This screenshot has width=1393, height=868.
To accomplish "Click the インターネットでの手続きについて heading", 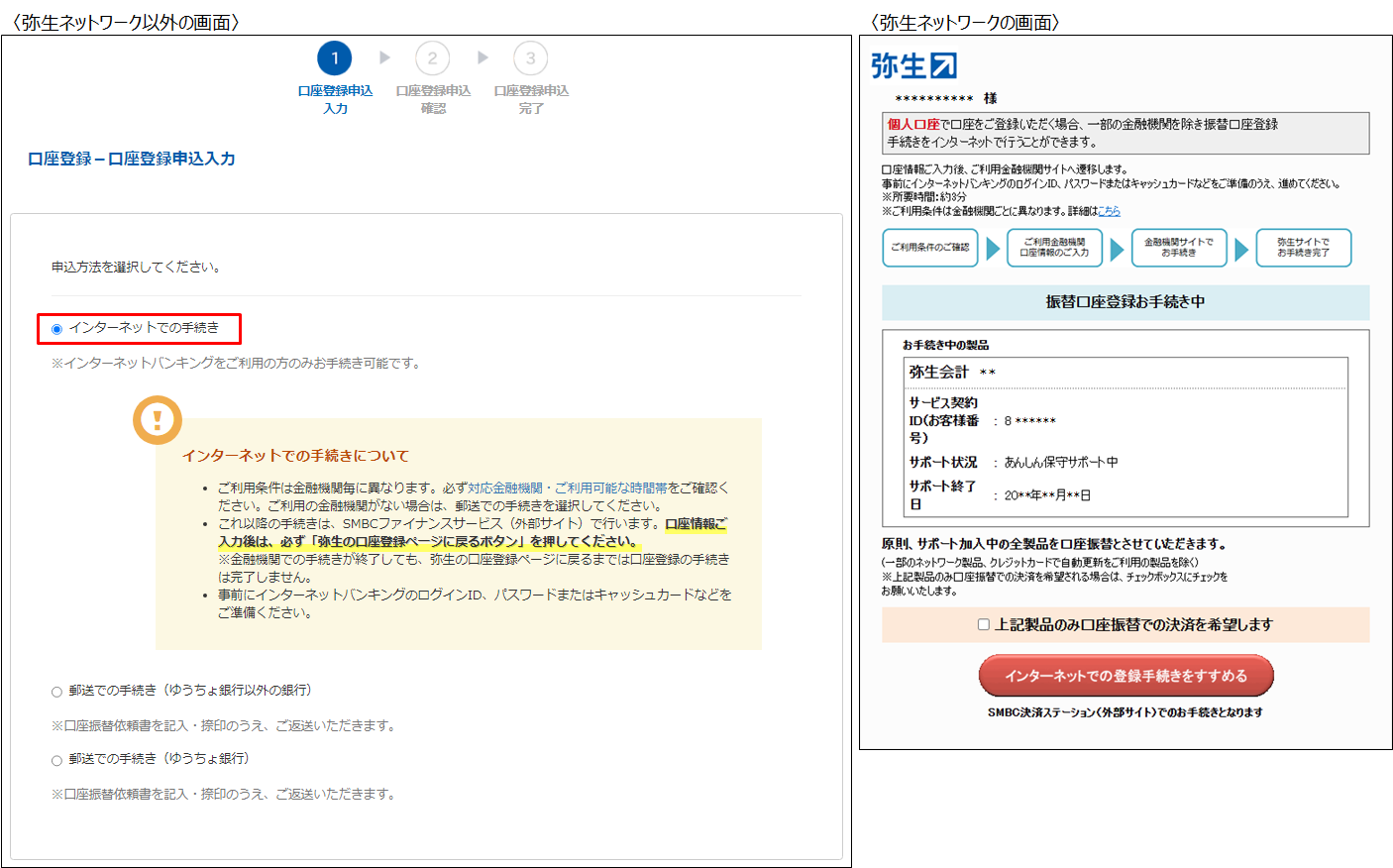I will click(295, 456).
